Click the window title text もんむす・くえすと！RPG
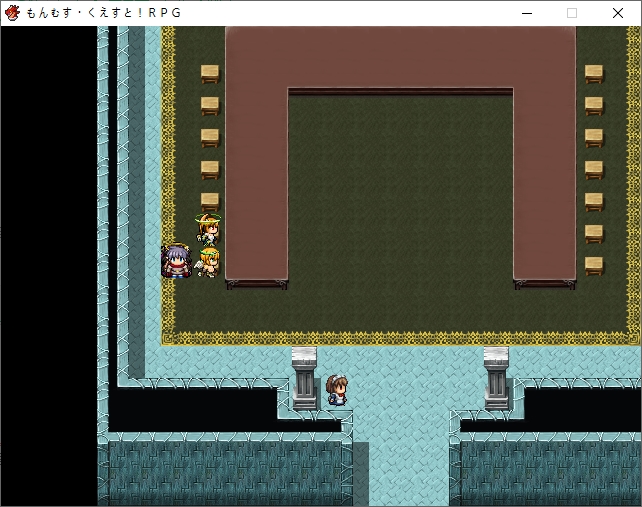The width and height of the screenshot is (642, 507). pos(104,13)
